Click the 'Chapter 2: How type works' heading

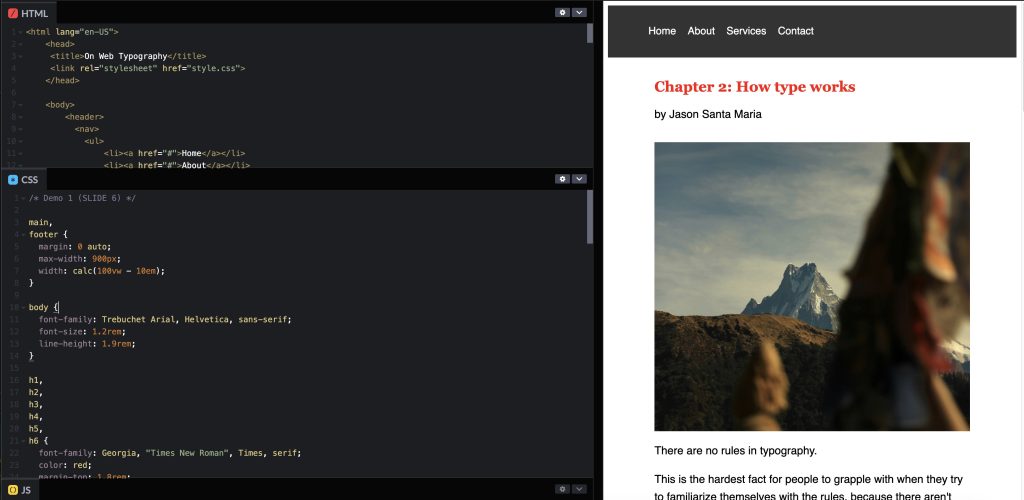(x=754, y=87)
